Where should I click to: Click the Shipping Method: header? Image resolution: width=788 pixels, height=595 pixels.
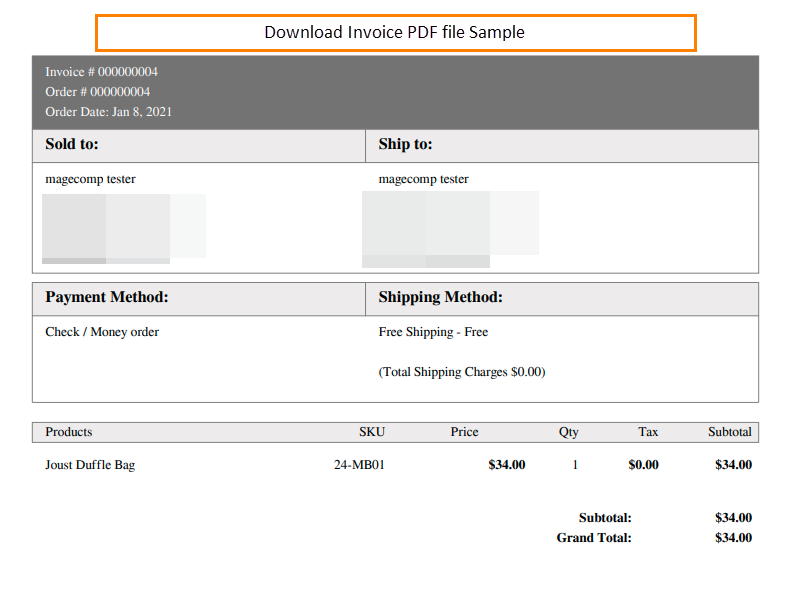click(440, 297)
